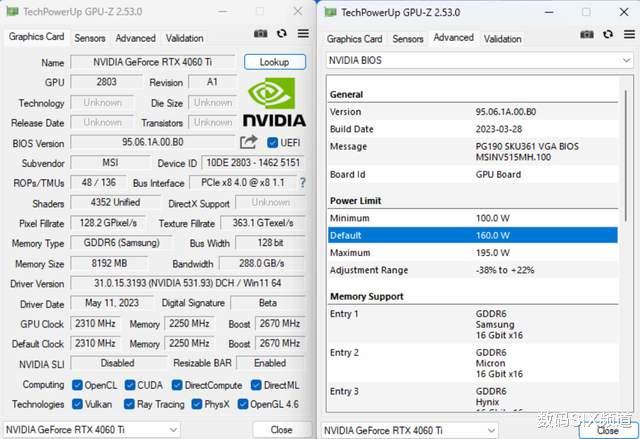The image size is (640, 439).
Task: Toggle the Vulkan checkbox
Action: [x=77, y=404]
